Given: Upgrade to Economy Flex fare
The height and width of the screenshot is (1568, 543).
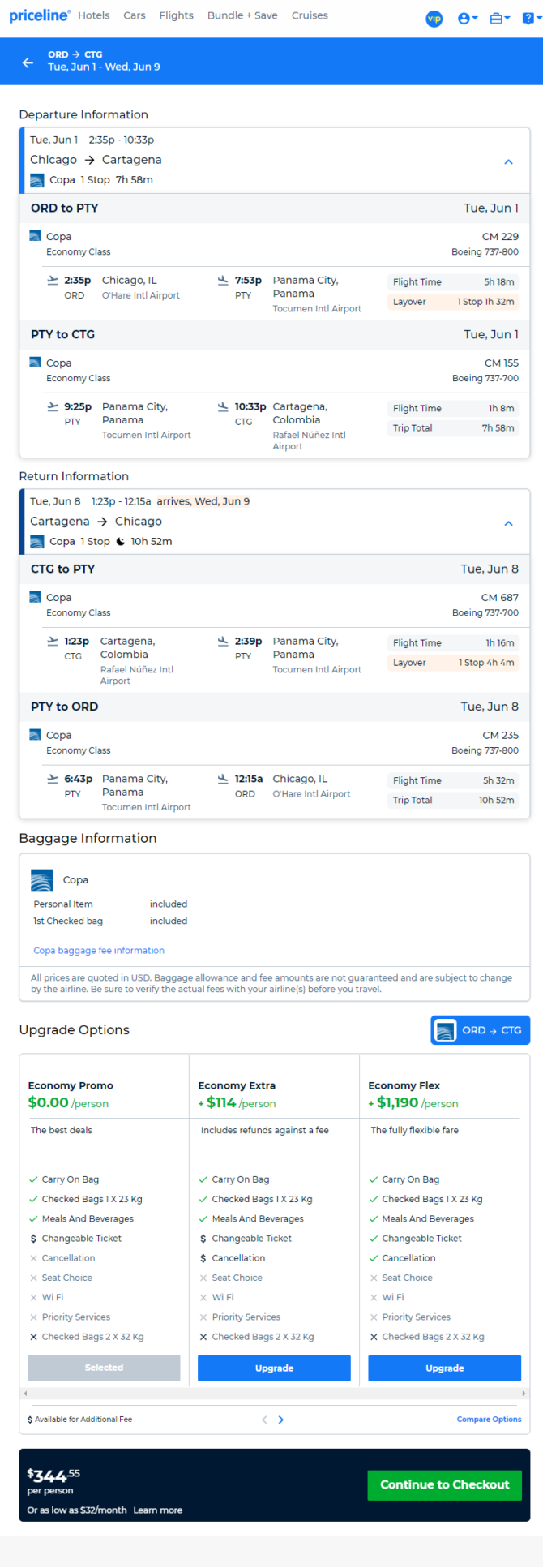Looking at the screenshot, I should [444, 1368].
